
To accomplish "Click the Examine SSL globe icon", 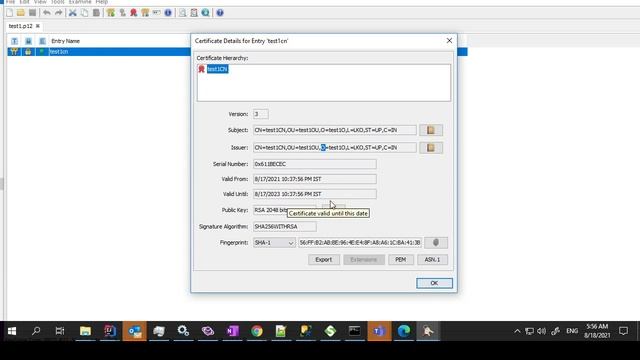I will pyautogui.click(x=205, y=13).
